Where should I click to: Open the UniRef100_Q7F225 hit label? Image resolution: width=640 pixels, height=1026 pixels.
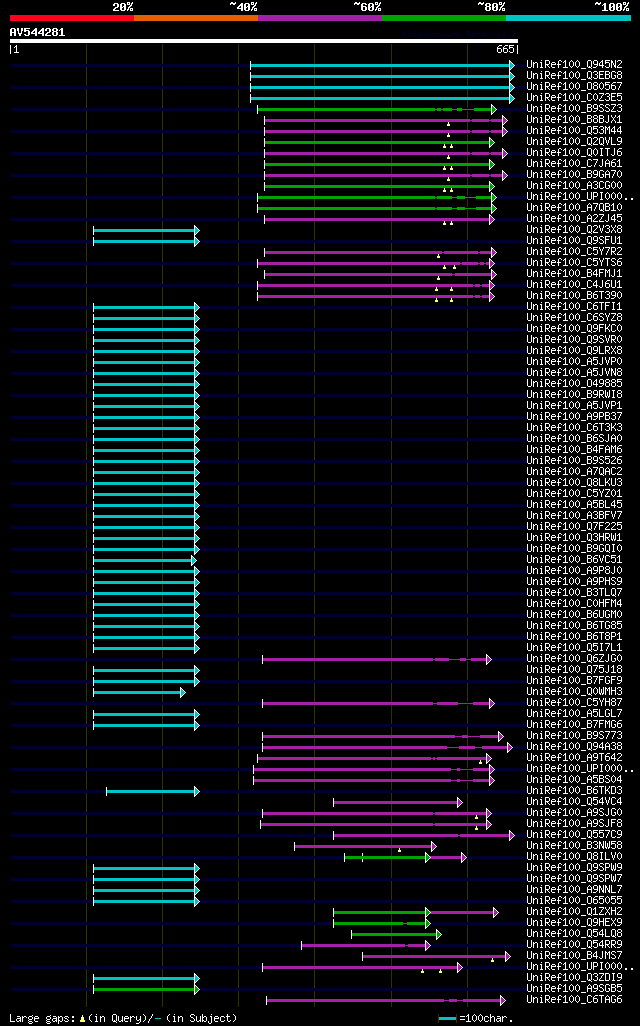click(x=575, y=526)
